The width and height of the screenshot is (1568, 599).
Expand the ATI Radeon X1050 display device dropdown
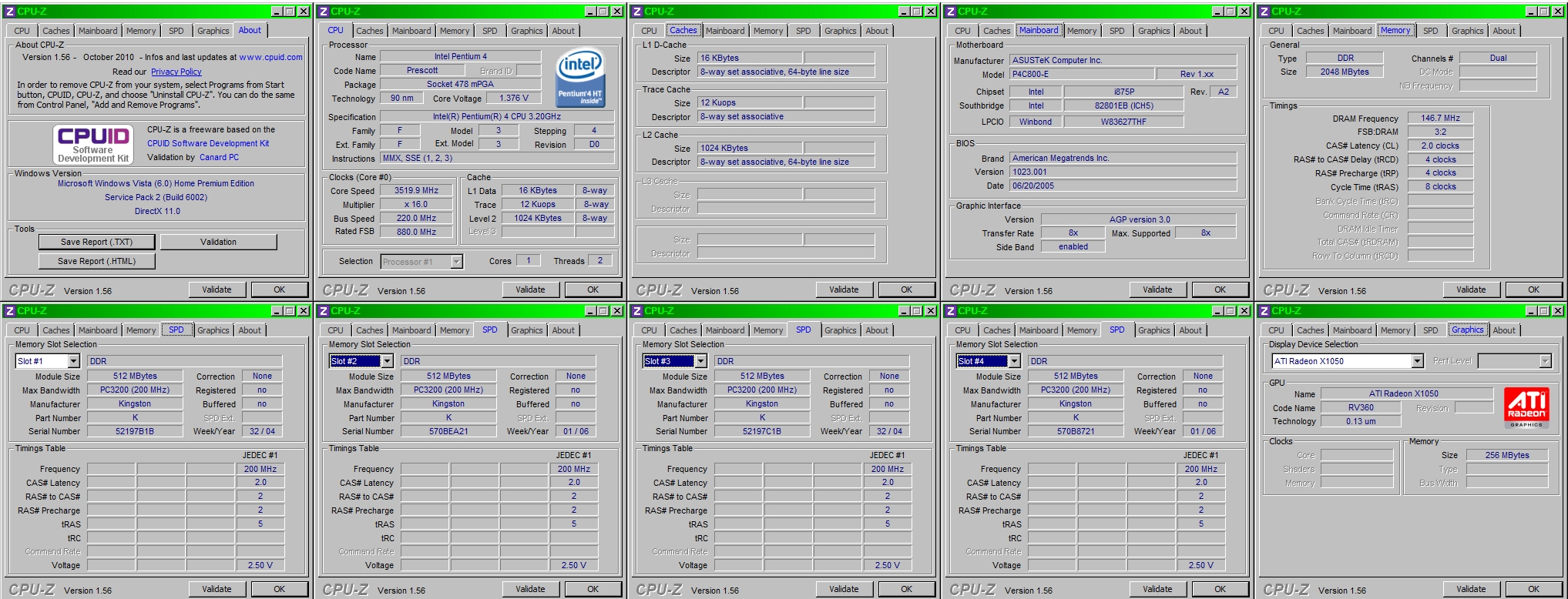click(1417, 361)
